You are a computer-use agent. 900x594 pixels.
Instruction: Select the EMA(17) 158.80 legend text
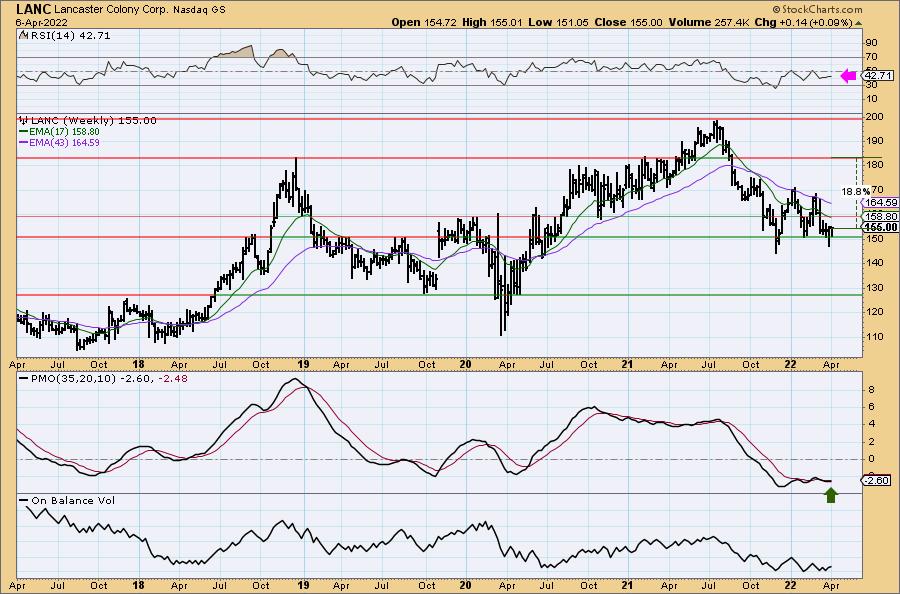64,132
